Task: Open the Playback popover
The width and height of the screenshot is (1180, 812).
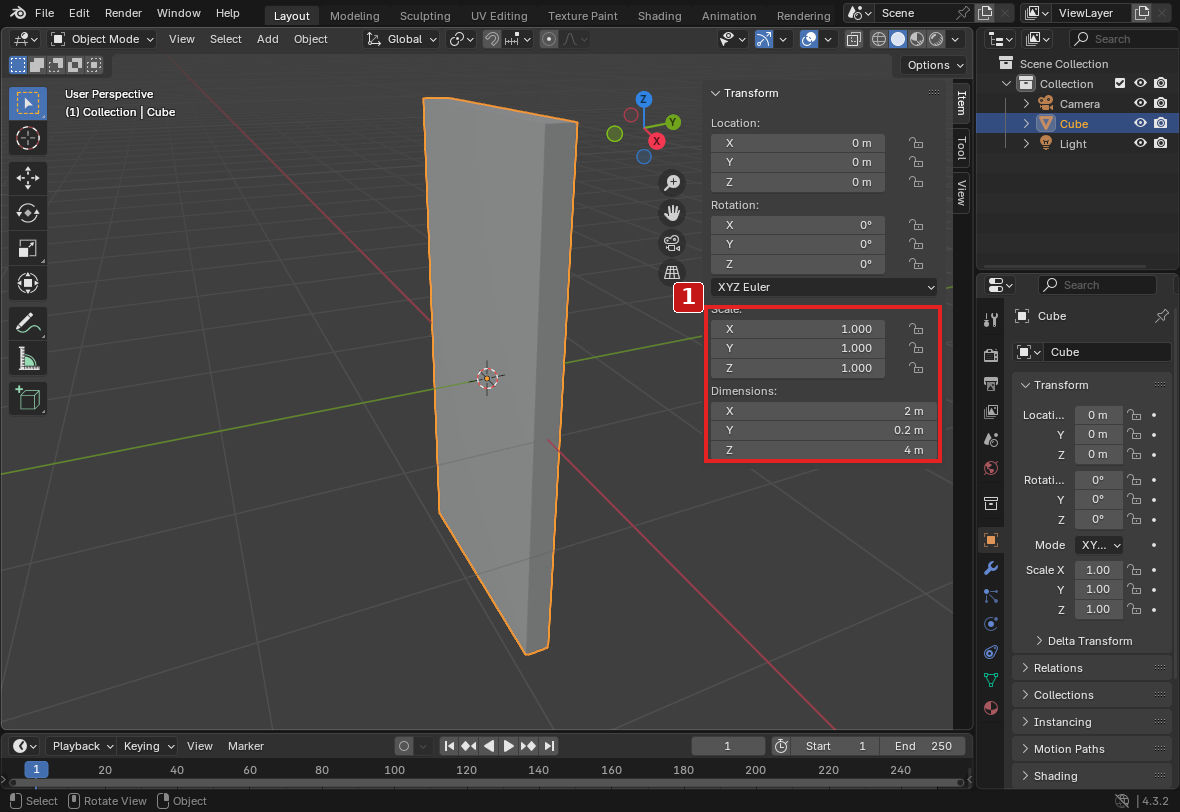Action: pyautogui.click(x=81, y=746)
